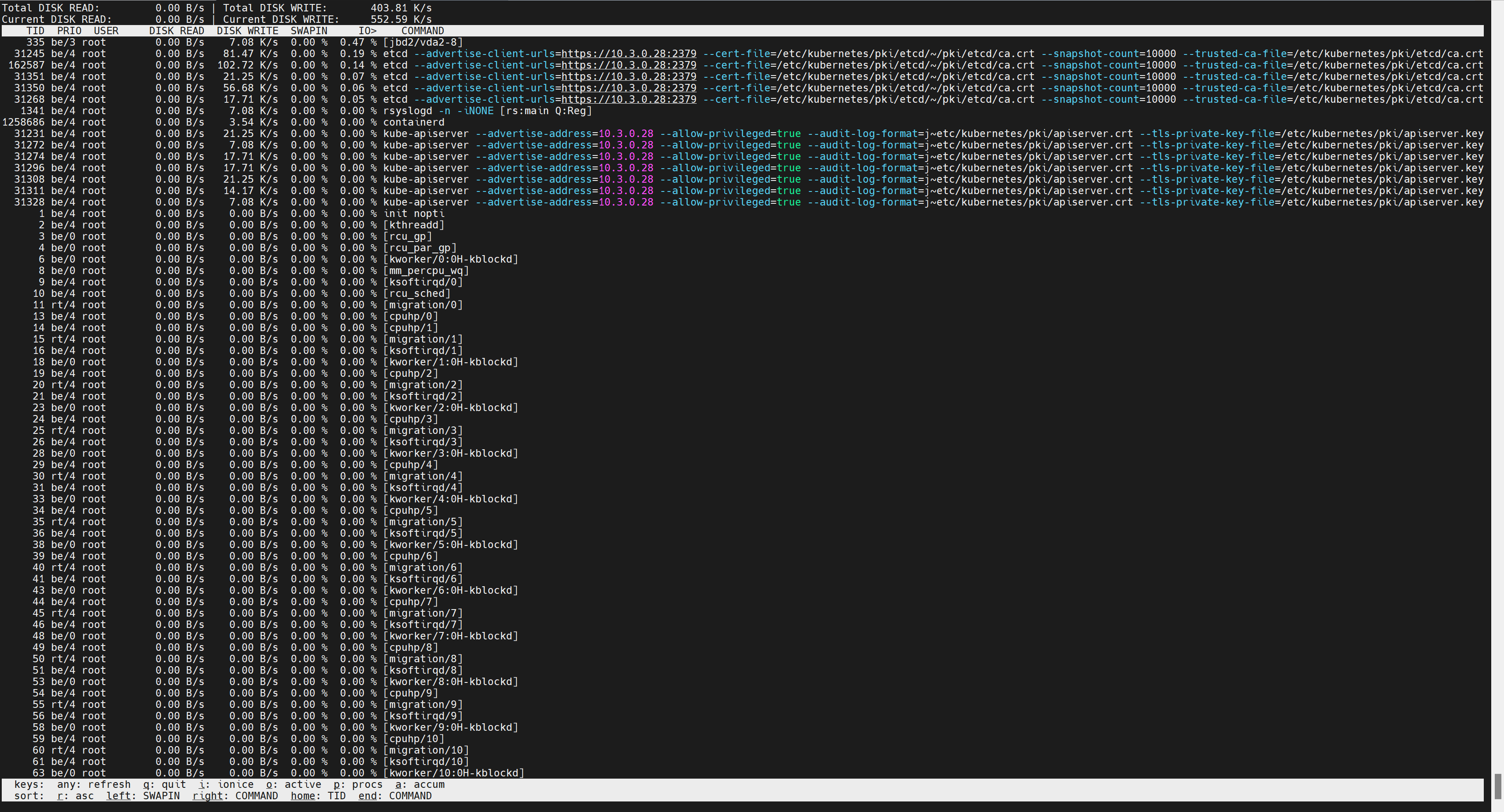The width and height of the screenshot is (1504, 812).
Task: Click the DISK WRITE column header
Action: 247,31
